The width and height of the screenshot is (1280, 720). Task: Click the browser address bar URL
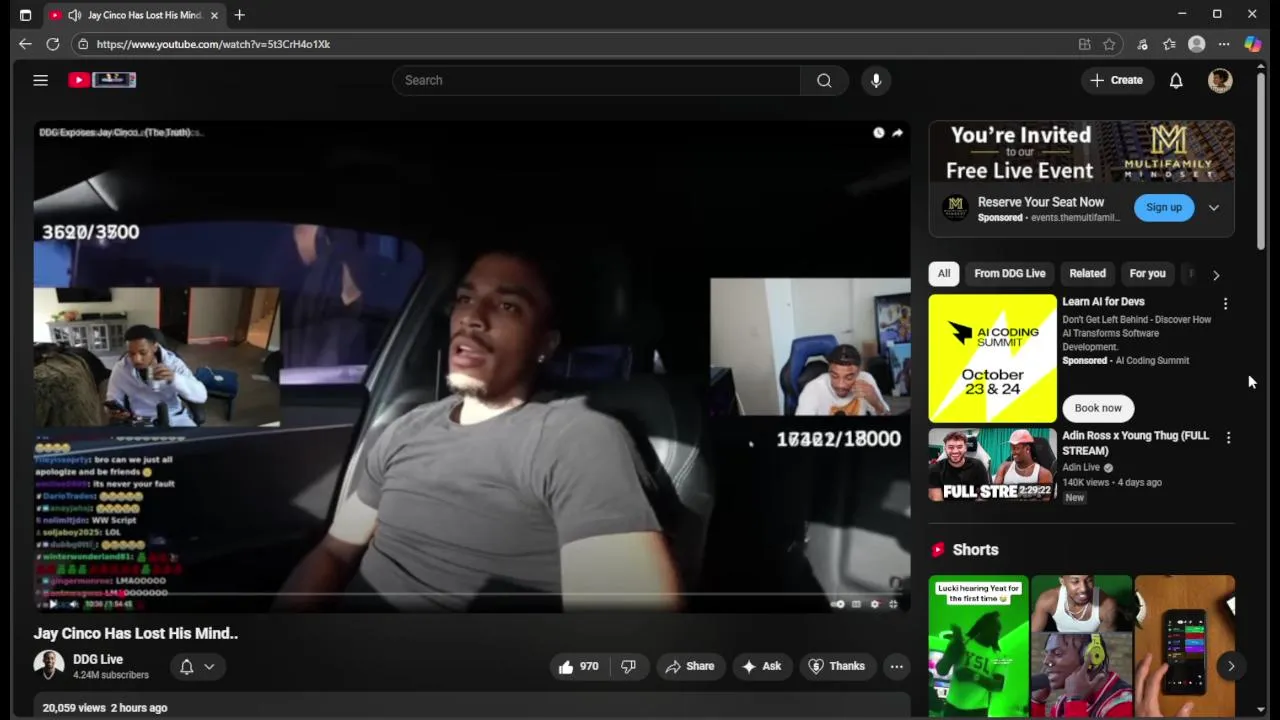tap(213, 44)
